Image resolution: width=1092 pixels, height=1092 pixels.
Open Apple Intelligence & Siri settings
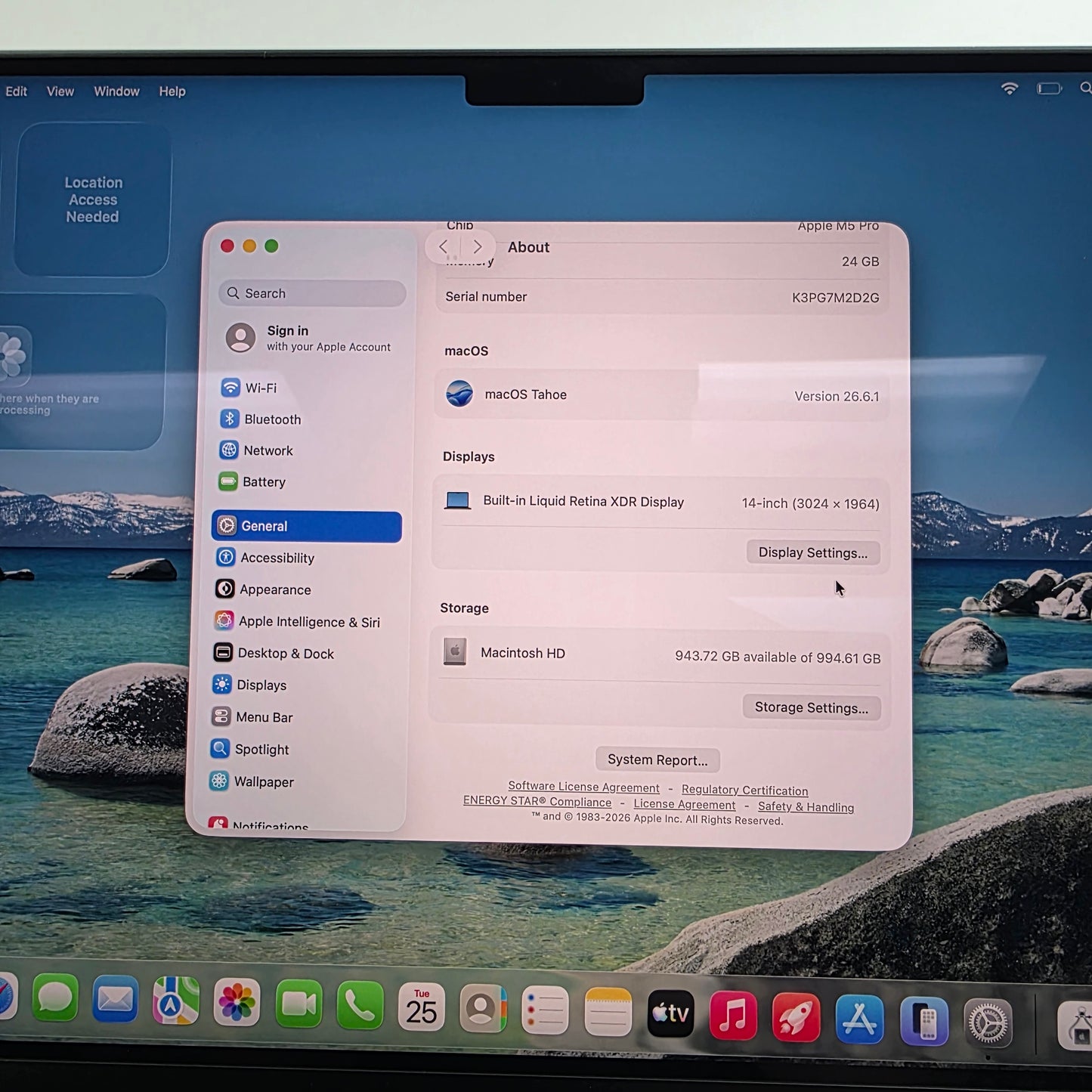pos(305,621)
